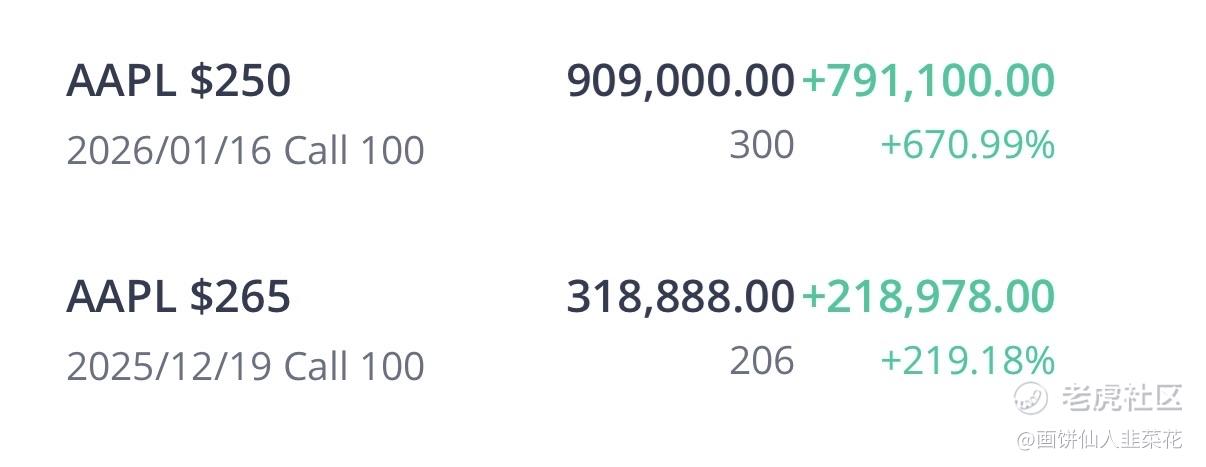Viewport: 1206px width, 467px height.
Task: Click the Tiger community logo icon
Action: click(1031, 397)
